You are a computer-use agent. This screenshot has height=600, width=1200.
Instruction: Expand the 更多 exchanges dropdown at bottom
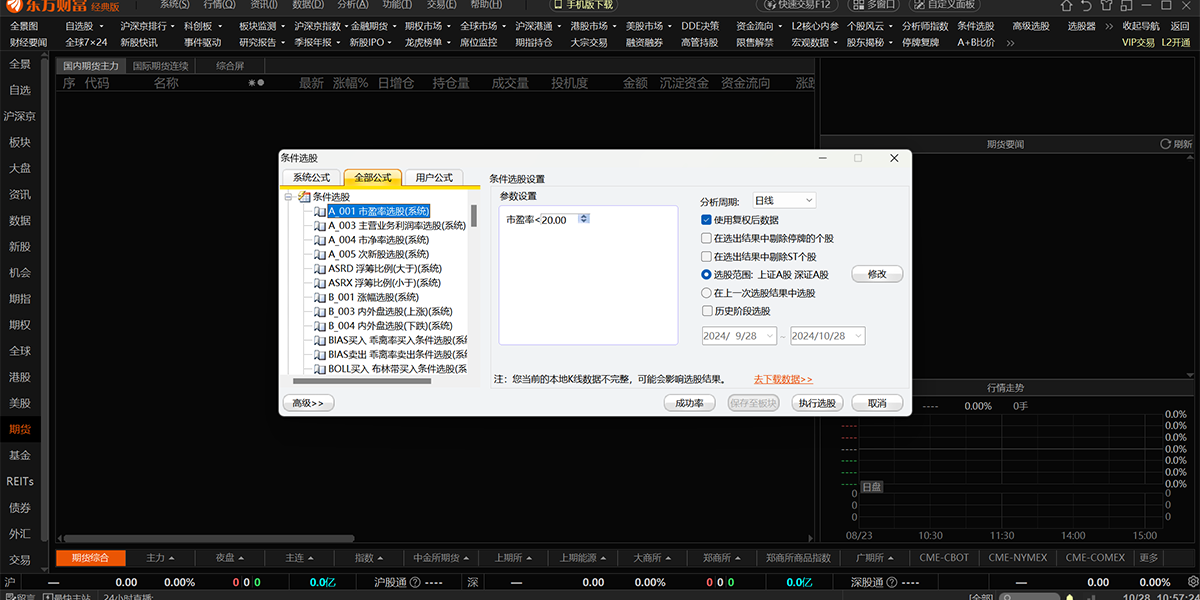tap(1148, 558)
